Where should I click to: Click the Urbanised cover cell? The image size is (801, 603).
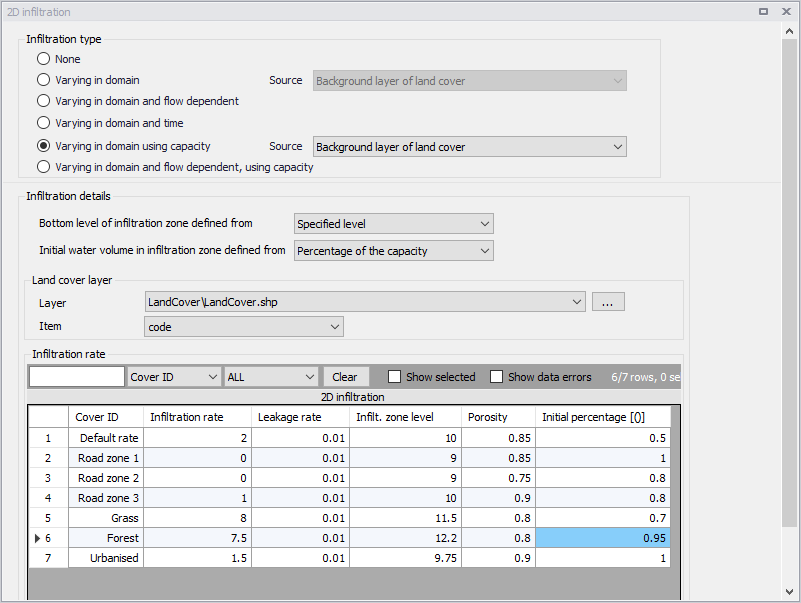[x=106, y=558]
